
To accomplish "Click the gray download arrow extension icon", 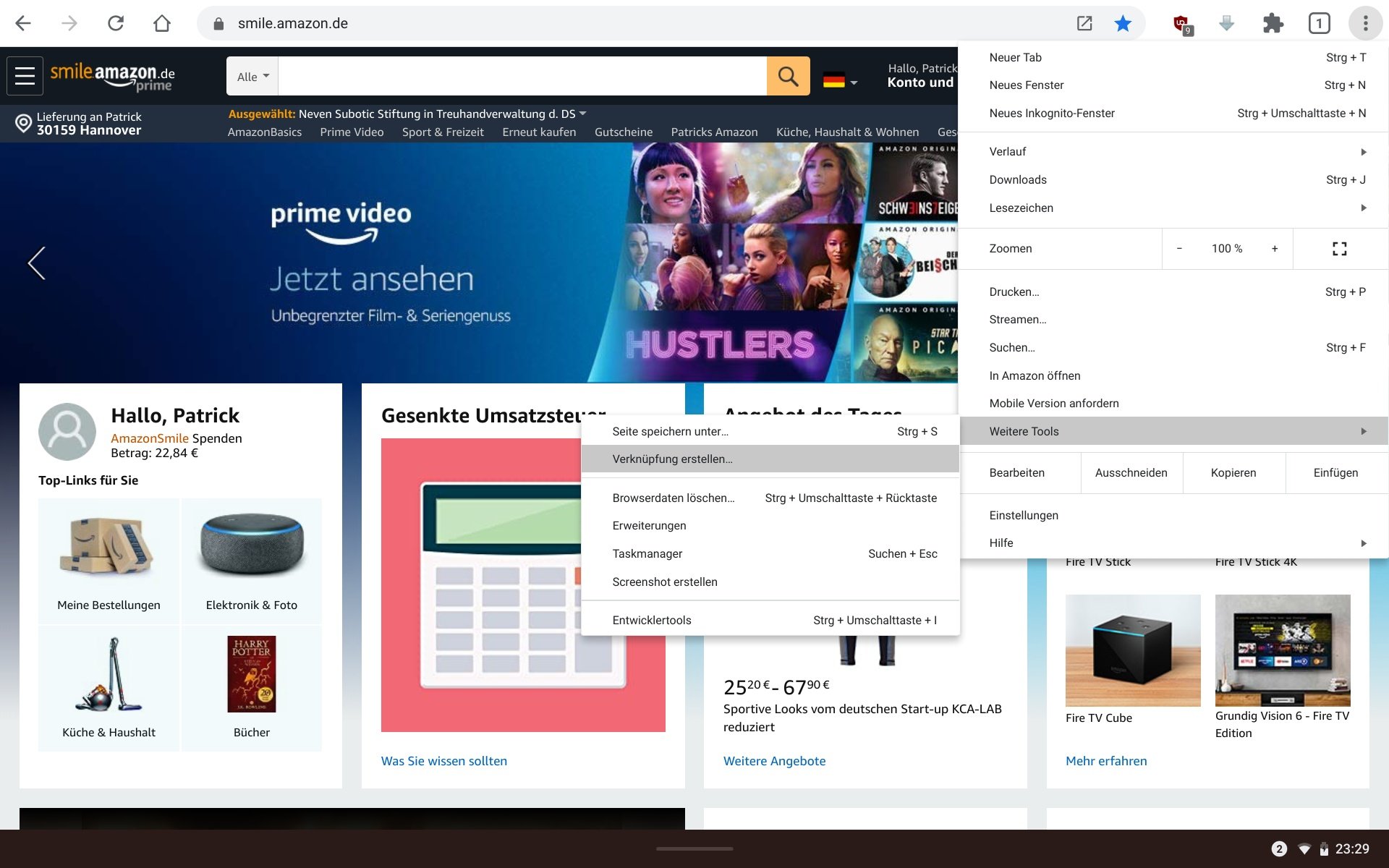I will [1227, 23].
